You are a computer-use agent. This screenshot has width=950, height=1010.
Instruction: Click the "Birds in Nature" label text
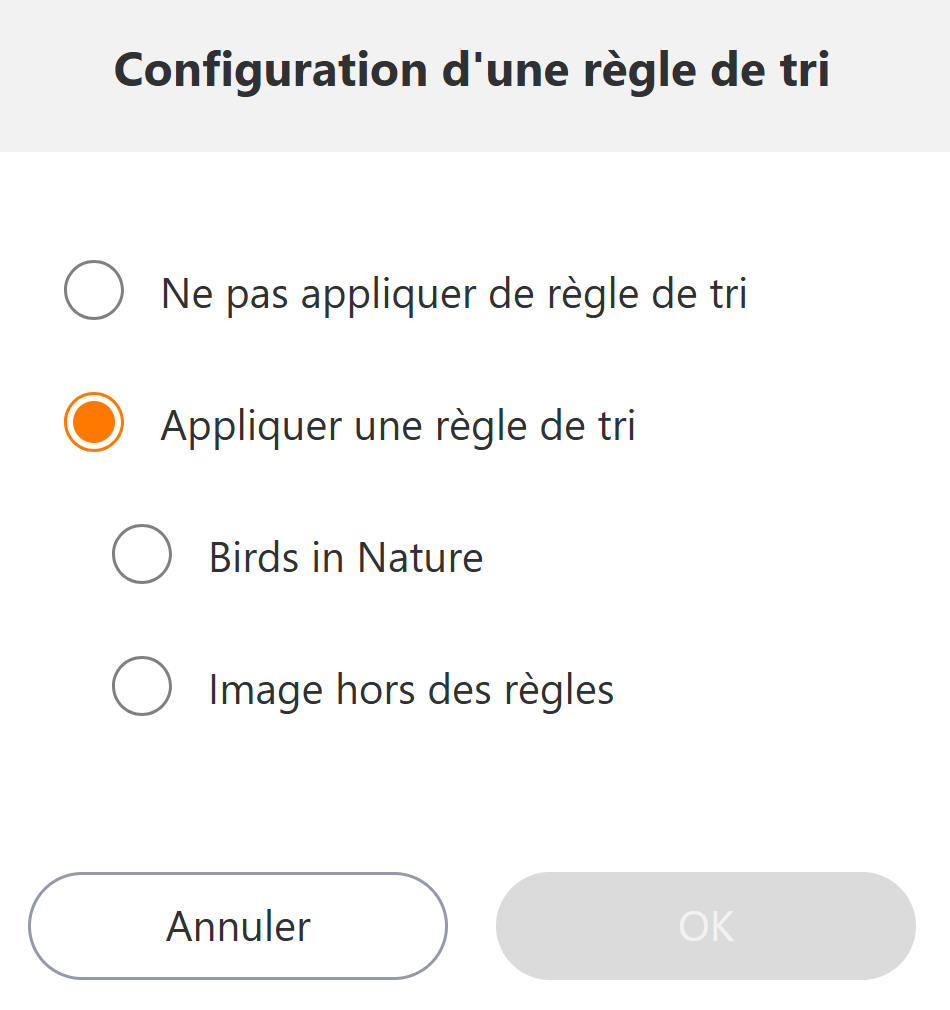tap(346, 558)
